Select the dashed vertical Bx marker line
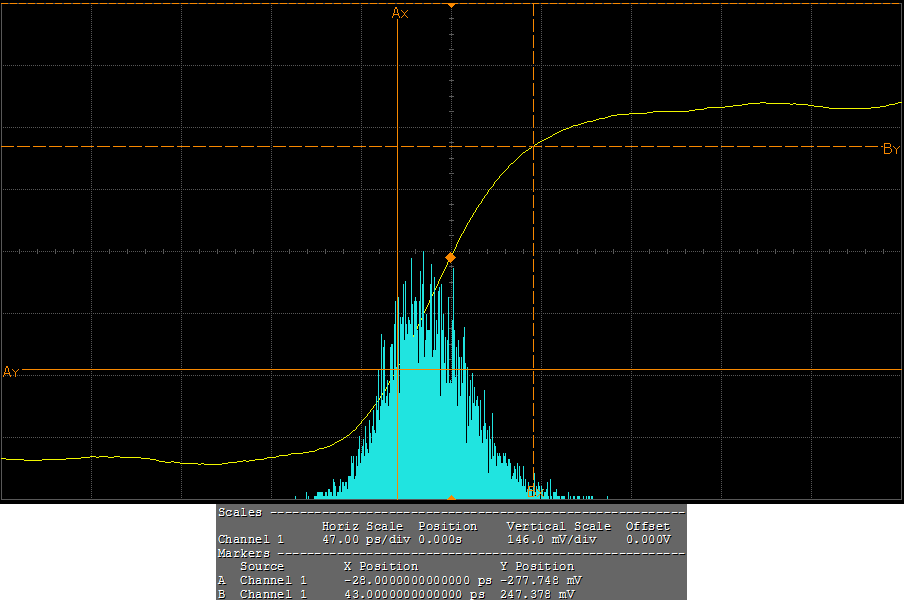 tap(534, 300)
